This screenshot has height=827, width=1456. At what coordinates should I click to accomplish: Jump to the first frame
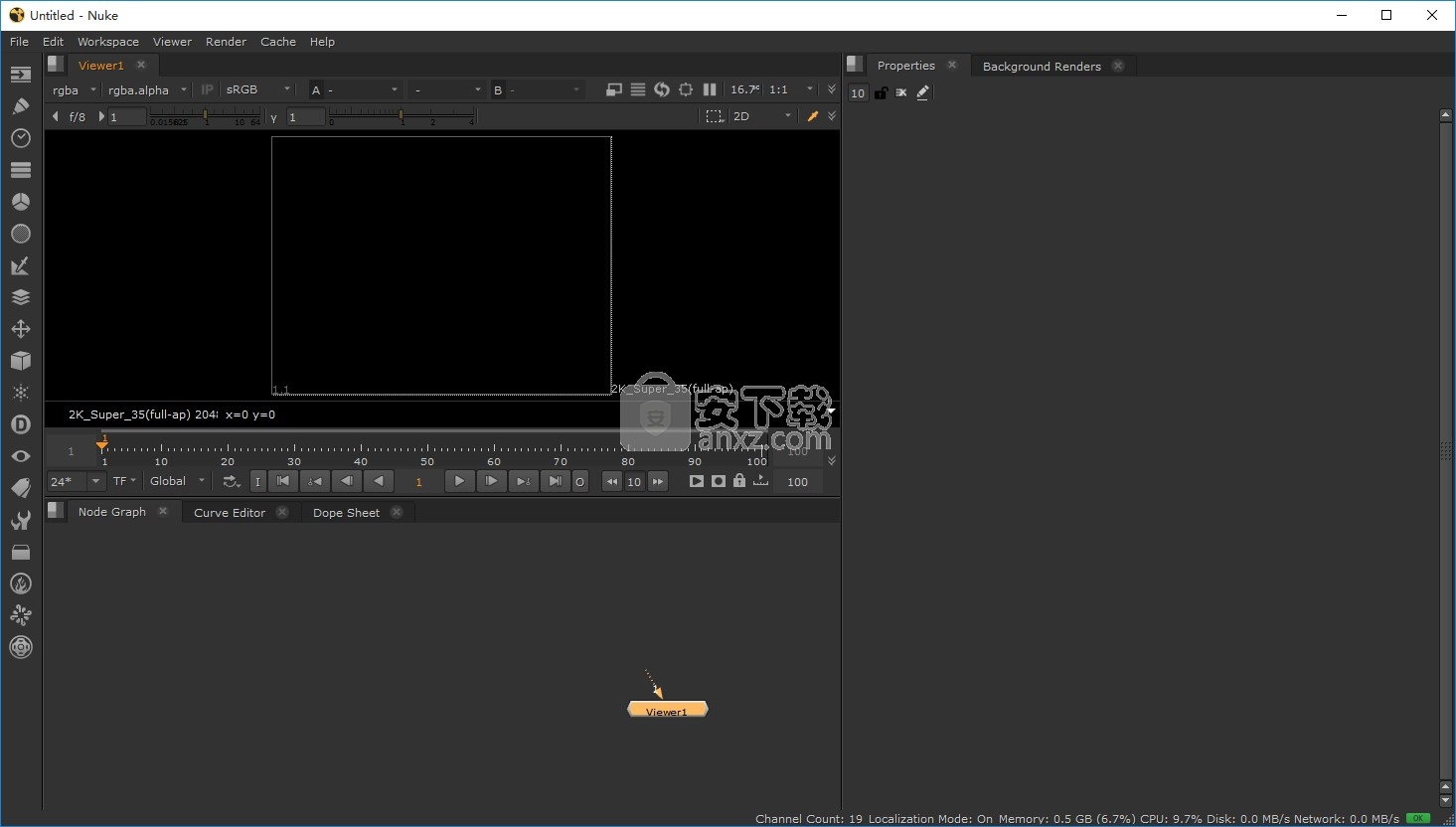pyautogui.click(x=283, y=481)
